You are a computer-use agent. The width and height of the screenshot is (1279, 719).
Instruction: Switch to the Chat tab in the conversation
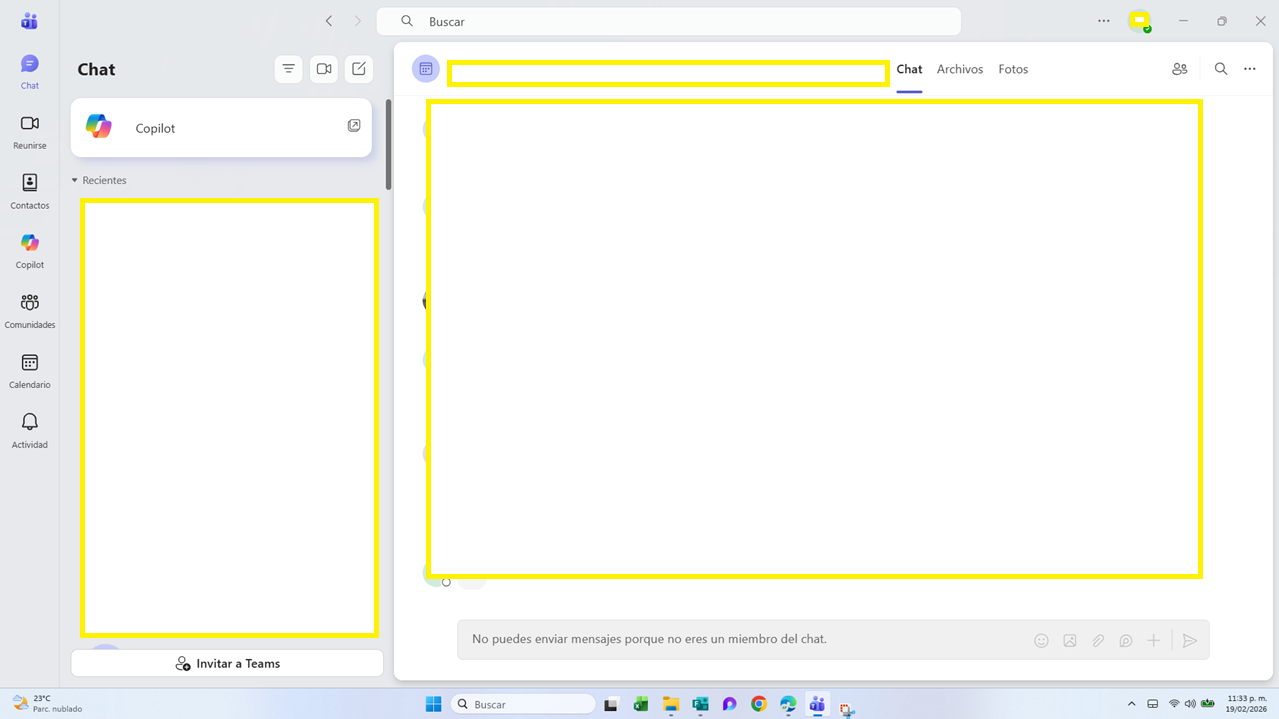[909, 69]
